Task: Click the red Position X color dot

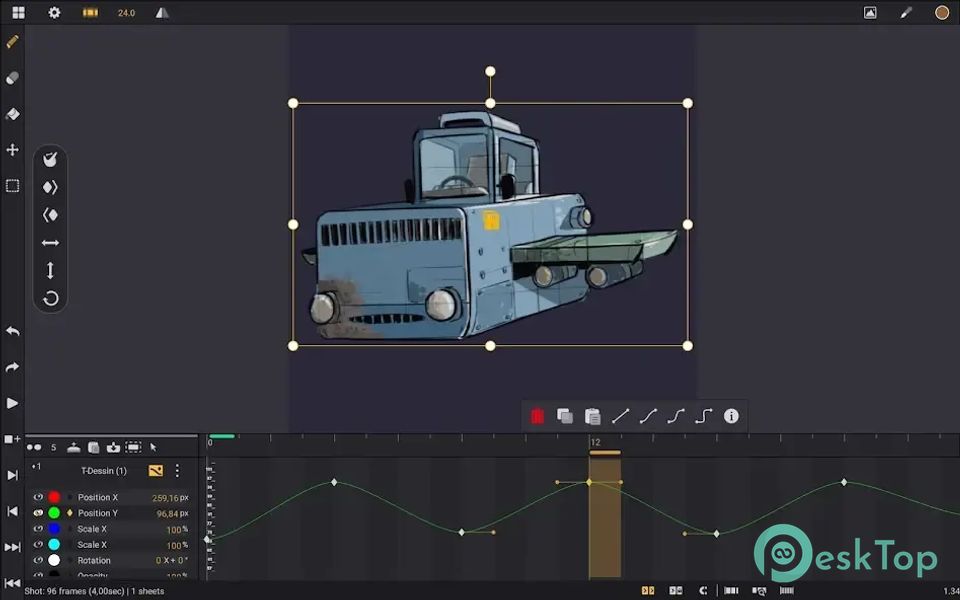Action: (x=54, y=497)
